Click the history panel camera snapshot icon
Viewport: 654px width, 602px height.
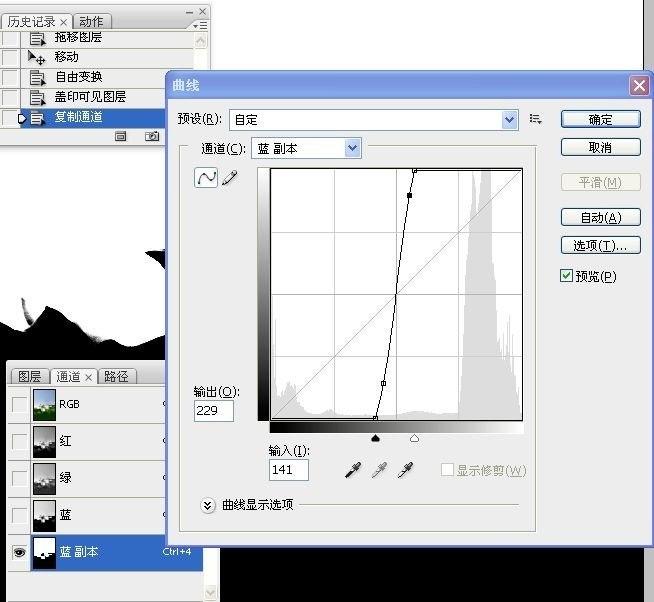(152, 137)
